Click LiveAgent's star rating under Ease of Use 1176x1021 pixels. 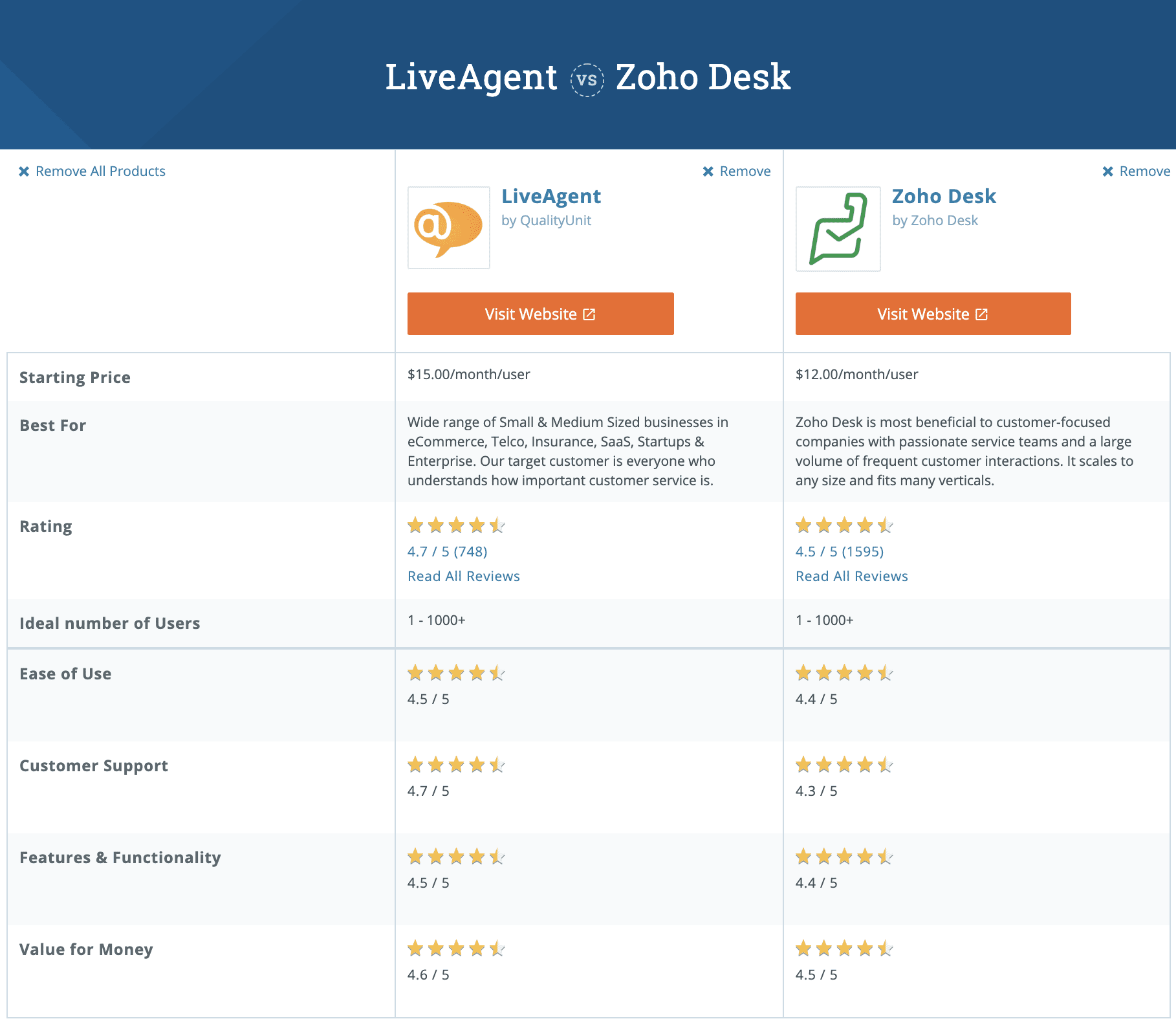coord(455,673)
